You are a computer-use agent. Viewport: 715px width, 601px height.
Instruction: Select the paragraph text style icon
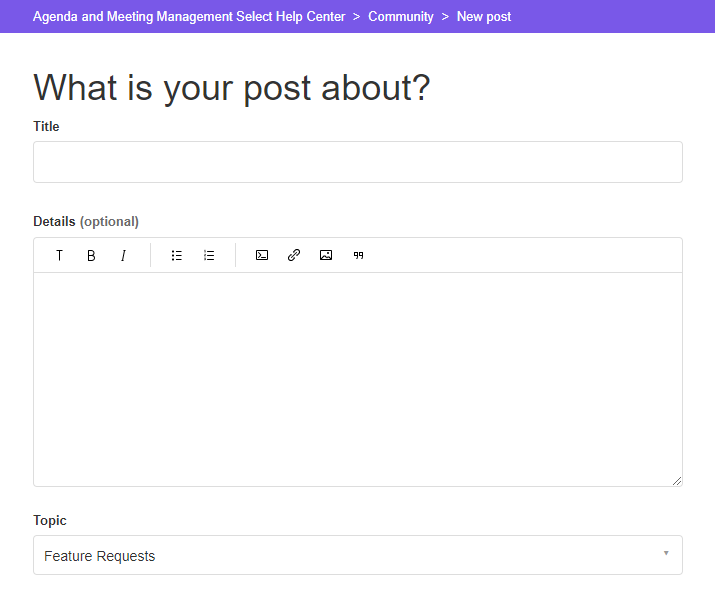coord(59,255)
